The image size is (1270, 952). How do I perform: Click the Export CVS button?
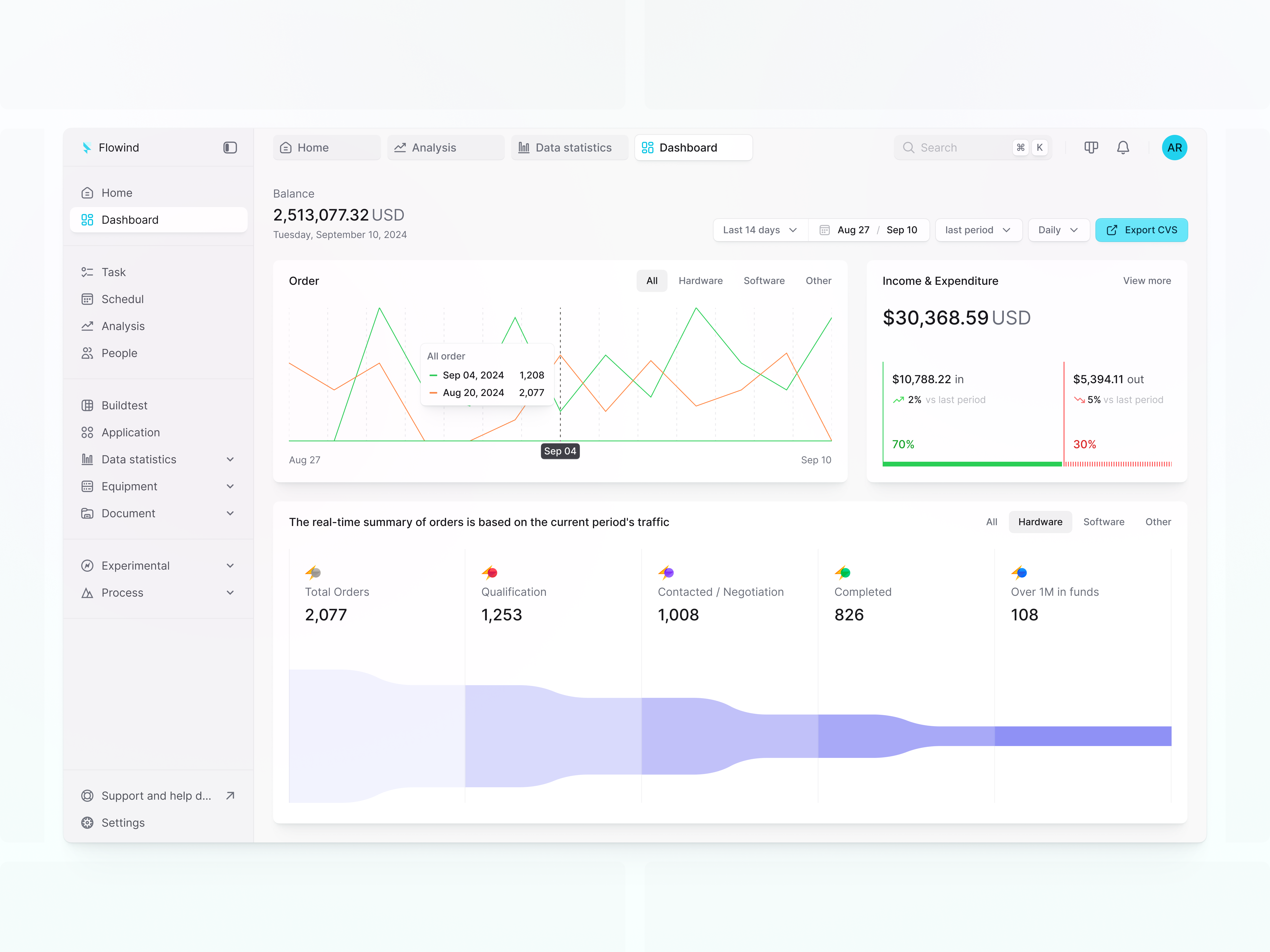click(1141, 230)
